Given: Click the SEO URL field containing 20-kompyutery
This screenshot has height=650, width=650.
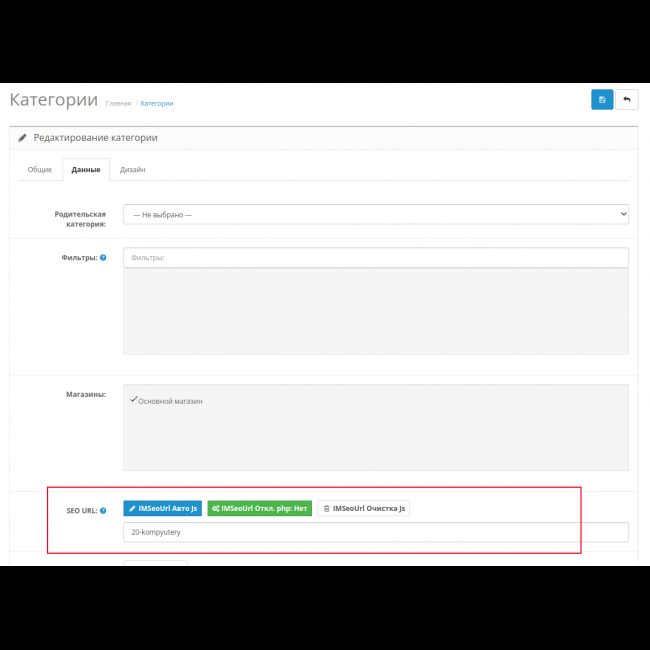Looking at the screenshot, I should [375, 533].
